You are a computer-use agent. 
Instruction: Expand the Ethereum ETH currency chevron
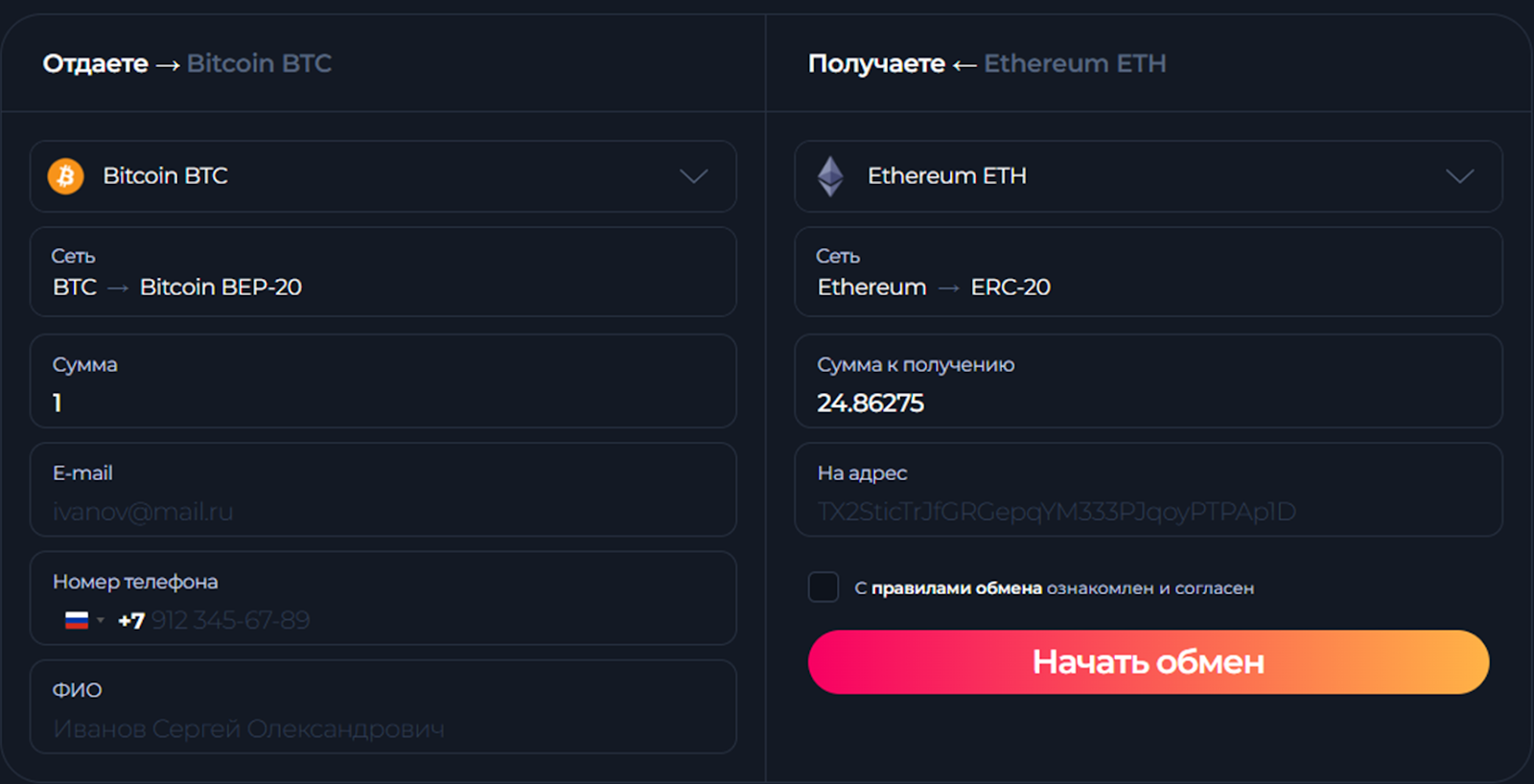1459,176
